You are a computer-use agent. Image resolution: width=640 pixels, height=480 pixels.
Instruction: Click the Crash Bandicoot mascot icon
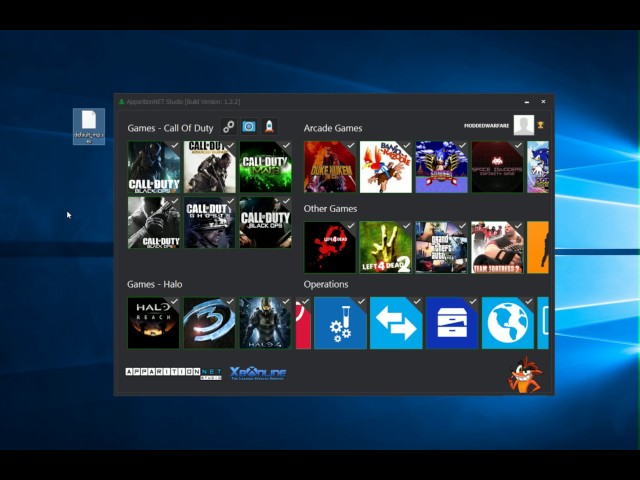pyautogui.click(x=525, y=375)
